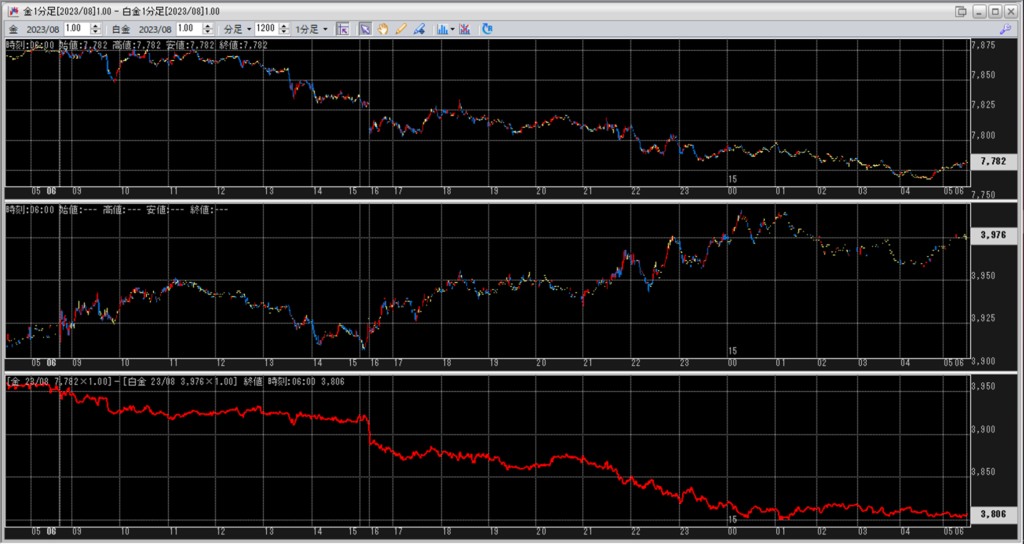
Task: Click the 金 multiplier field showing 1.00
Action: coord(77,30)
